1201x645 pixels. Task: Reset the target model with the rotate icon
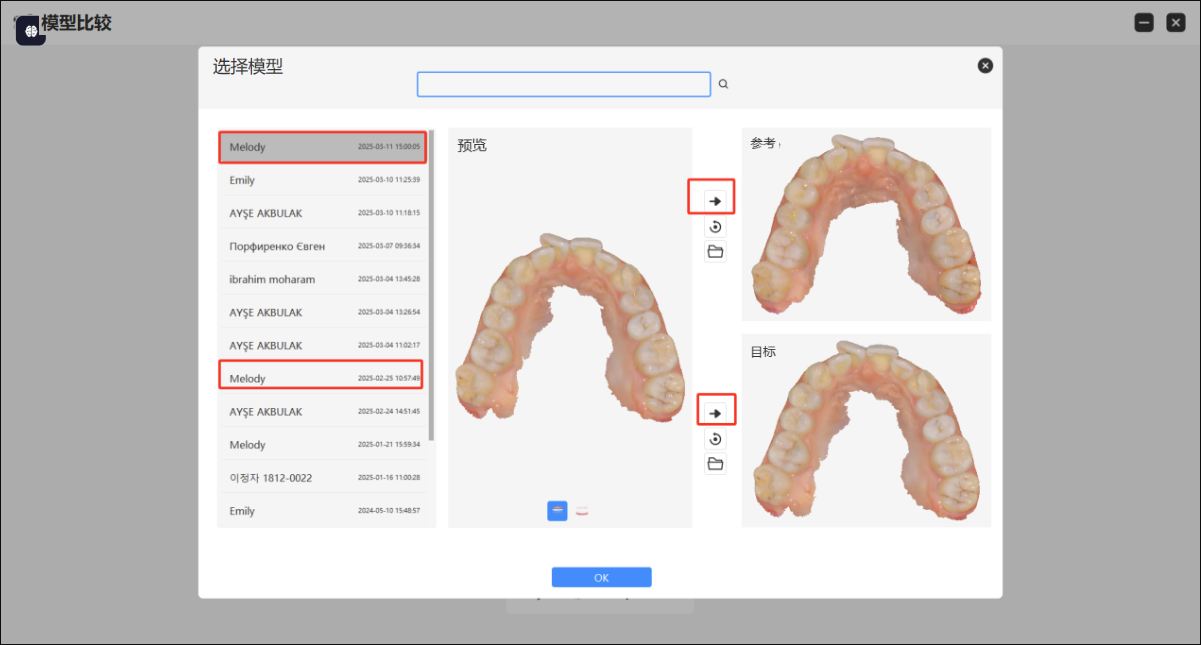pos(715,439)
